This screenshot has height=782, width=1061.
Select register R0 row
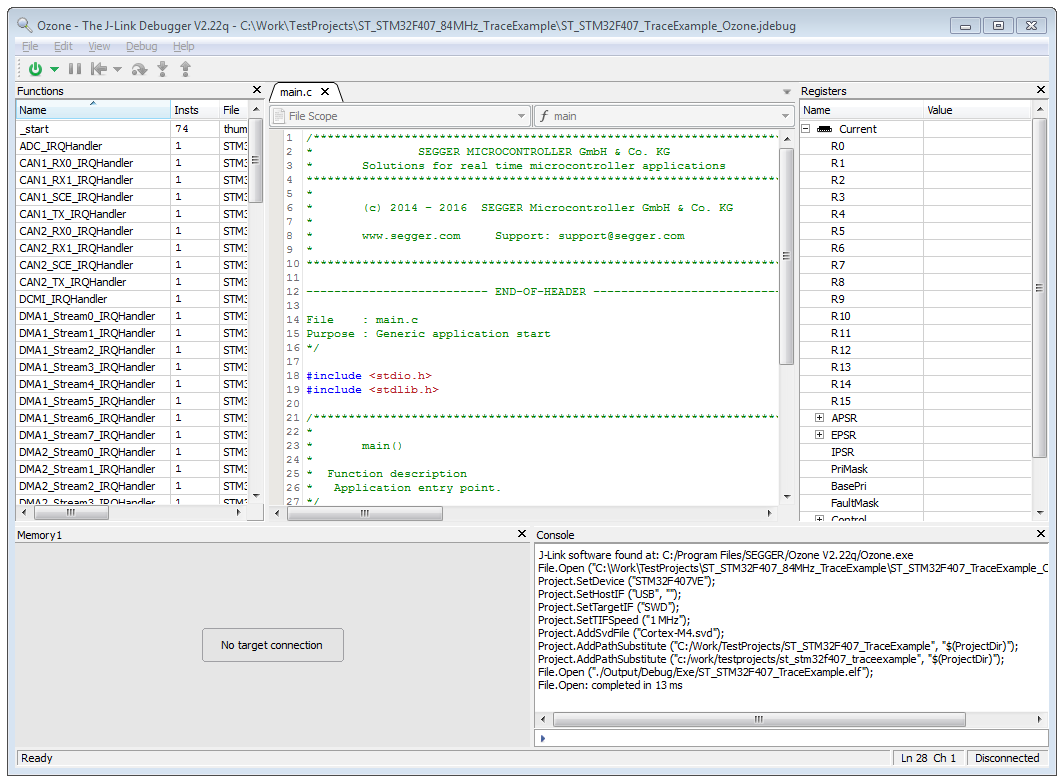pos(916,146)
